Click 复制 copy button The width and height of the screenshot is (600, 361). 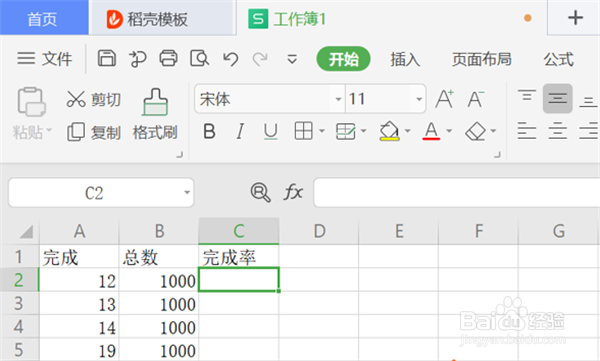coord(94,132)
